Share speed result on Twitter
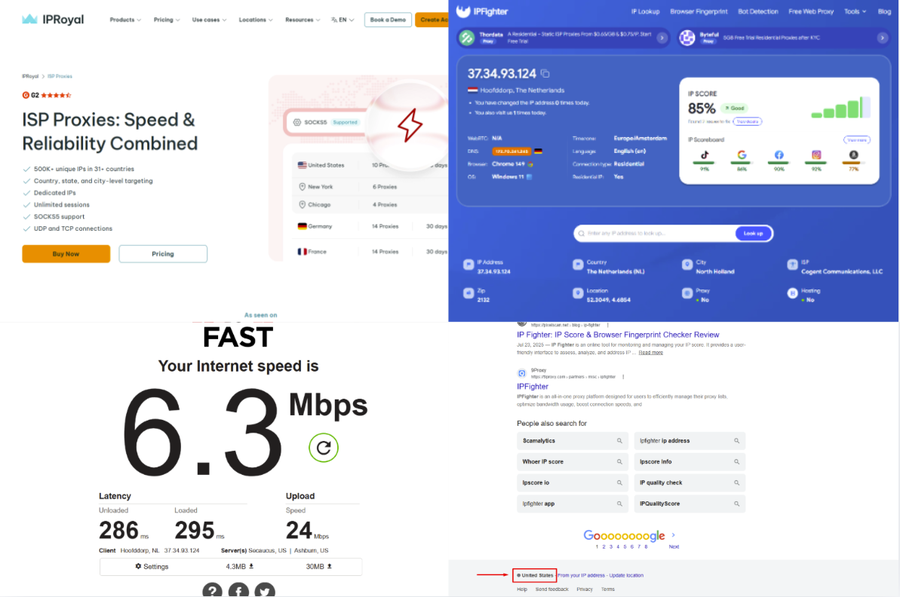Screen dimensions: 900x597 tap(265, 591)
